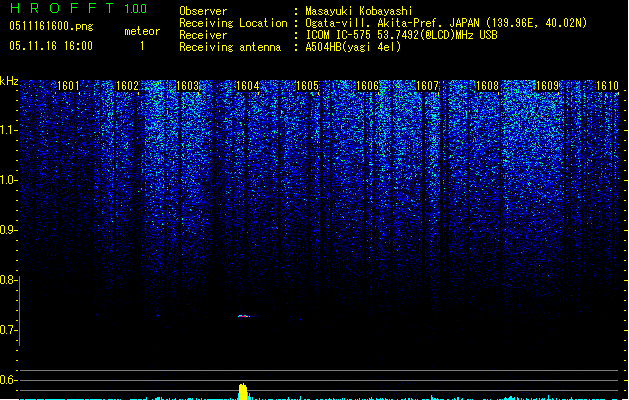Click the 1.1 kHz axis label
This screenshot has width=629, height=400.
click(x=8, y=130)
